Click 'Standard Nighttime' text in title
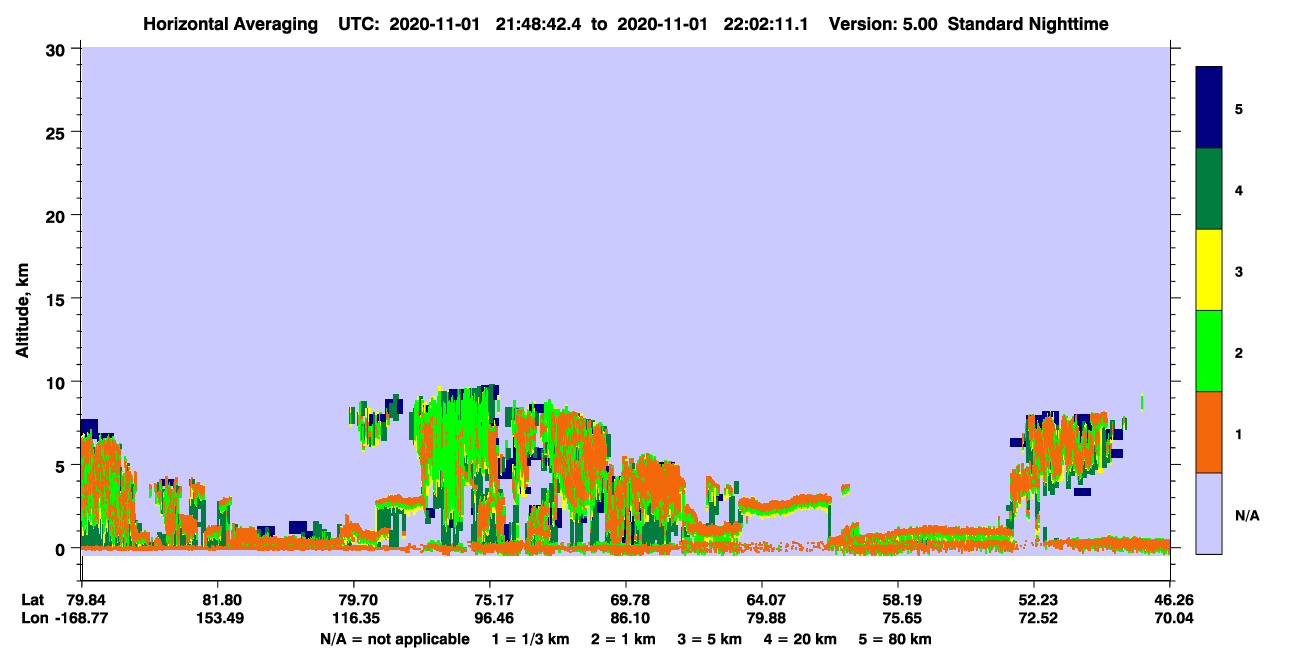Image resolution: width=1300 pixels, height=667 pixels. [1028, 24]
